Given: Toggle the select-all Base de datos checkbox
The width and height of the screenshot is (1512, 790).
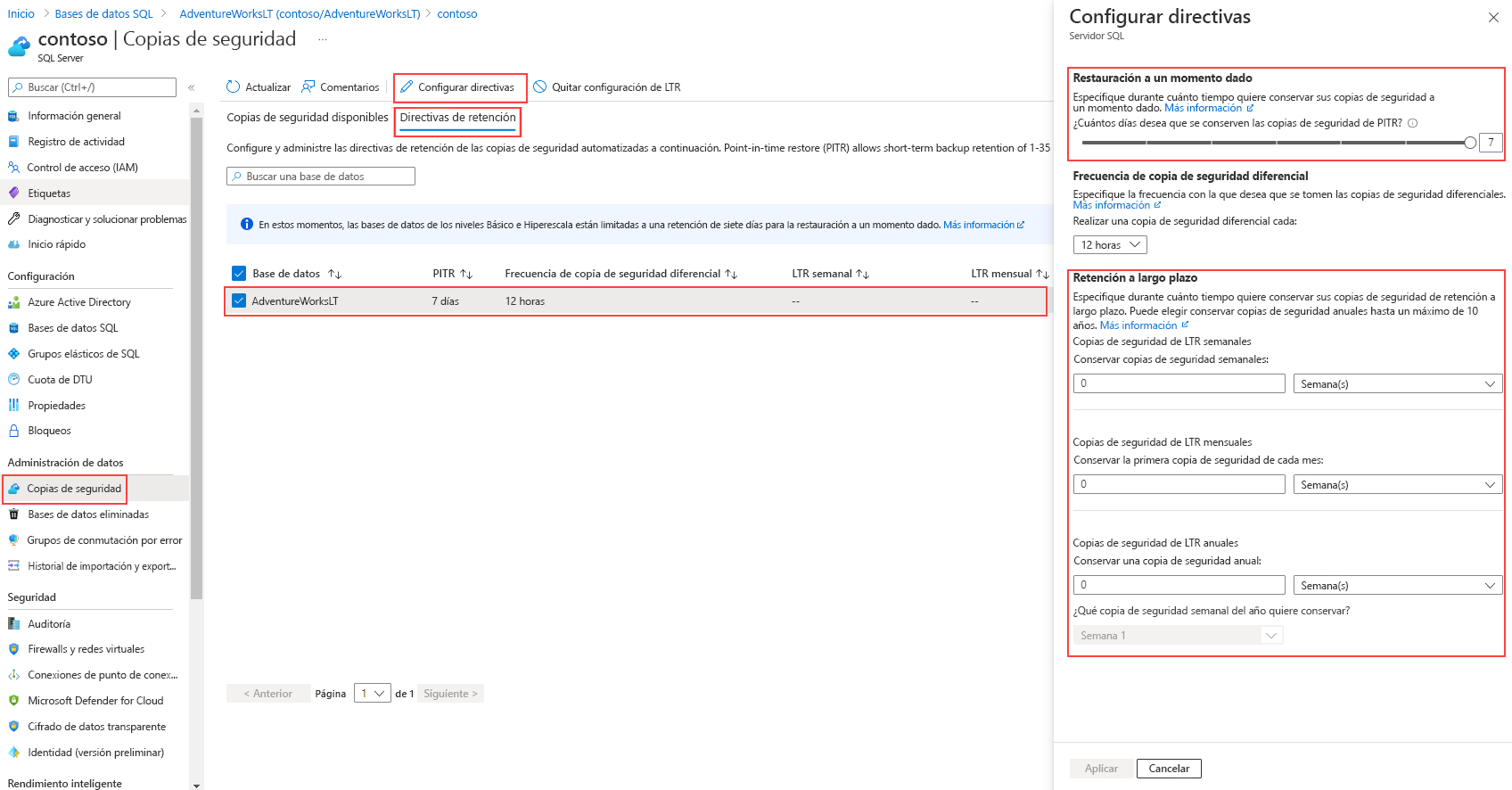Looking at the screenshot, I should [x=239, y=274].
